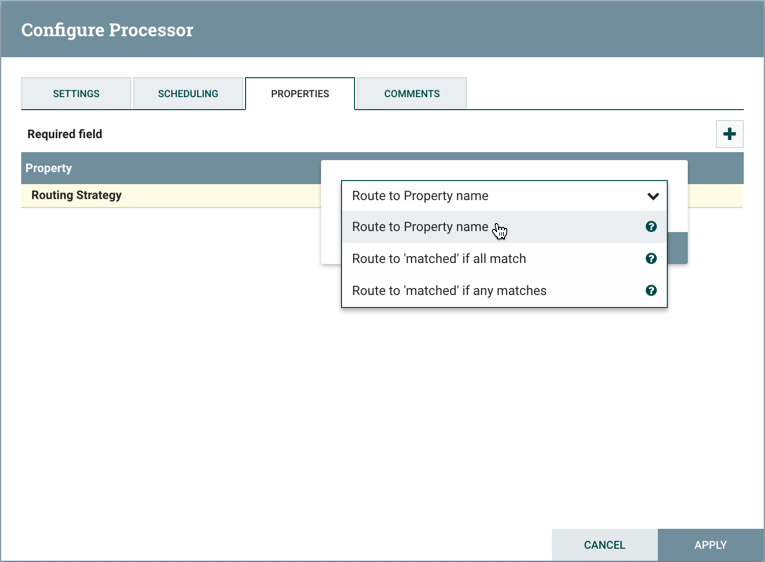
Task: Click the 'Required field' label
Action: pos(65,134)
